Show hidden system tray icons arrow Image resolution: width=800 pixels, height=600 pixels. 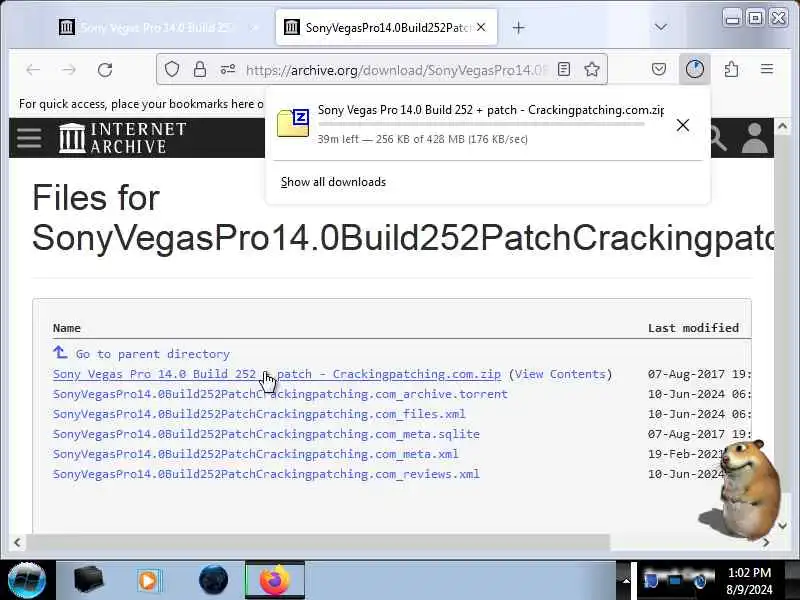click(626, 581)
